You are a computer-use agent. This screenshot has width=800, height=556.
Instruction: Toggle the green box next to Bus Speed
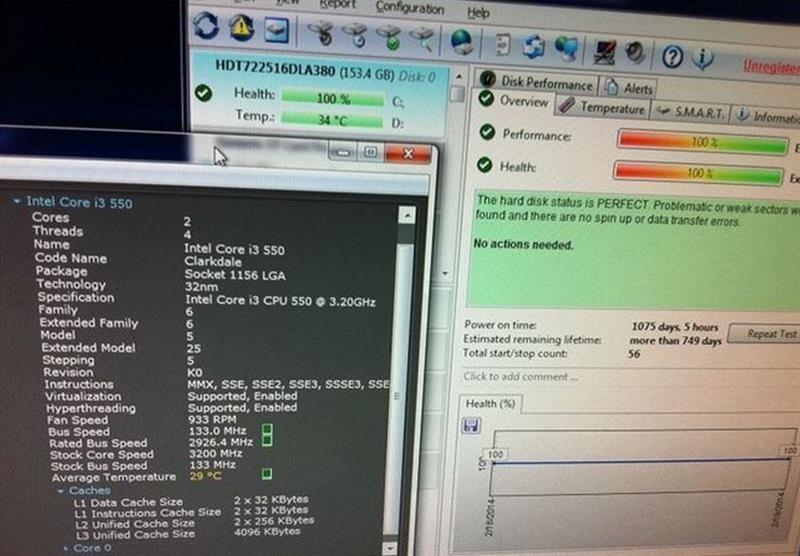click(x=267, y=428)
